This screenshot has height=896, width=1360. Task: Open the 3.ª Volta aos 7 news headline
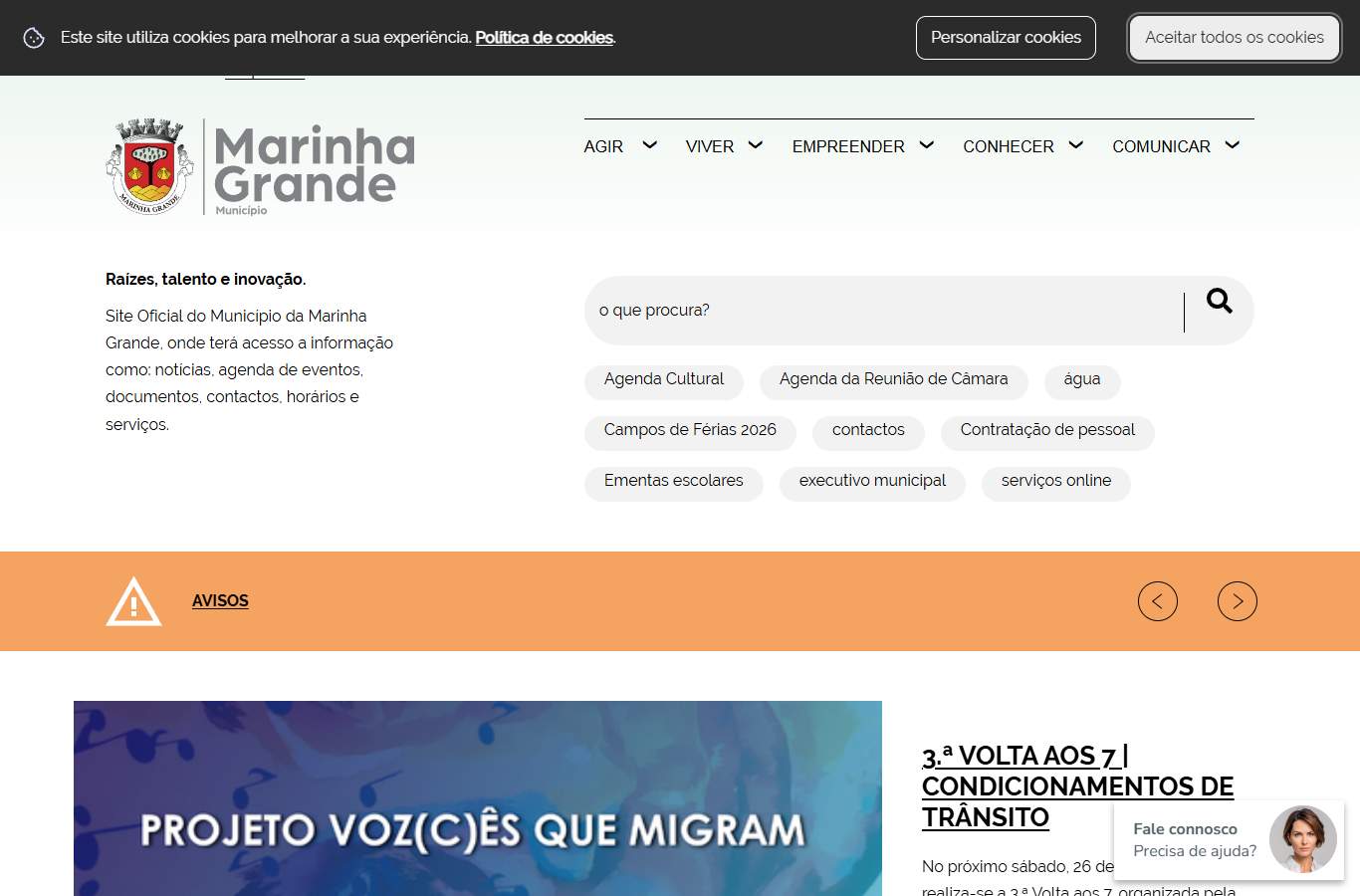[1077, 786]
